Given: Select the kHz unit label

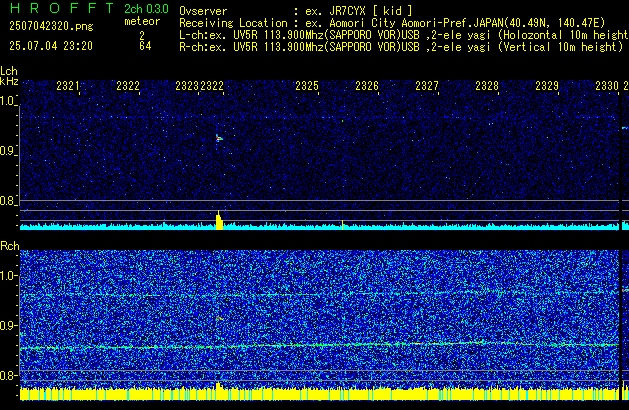Looking at the screenshot, I should point(9,81).
